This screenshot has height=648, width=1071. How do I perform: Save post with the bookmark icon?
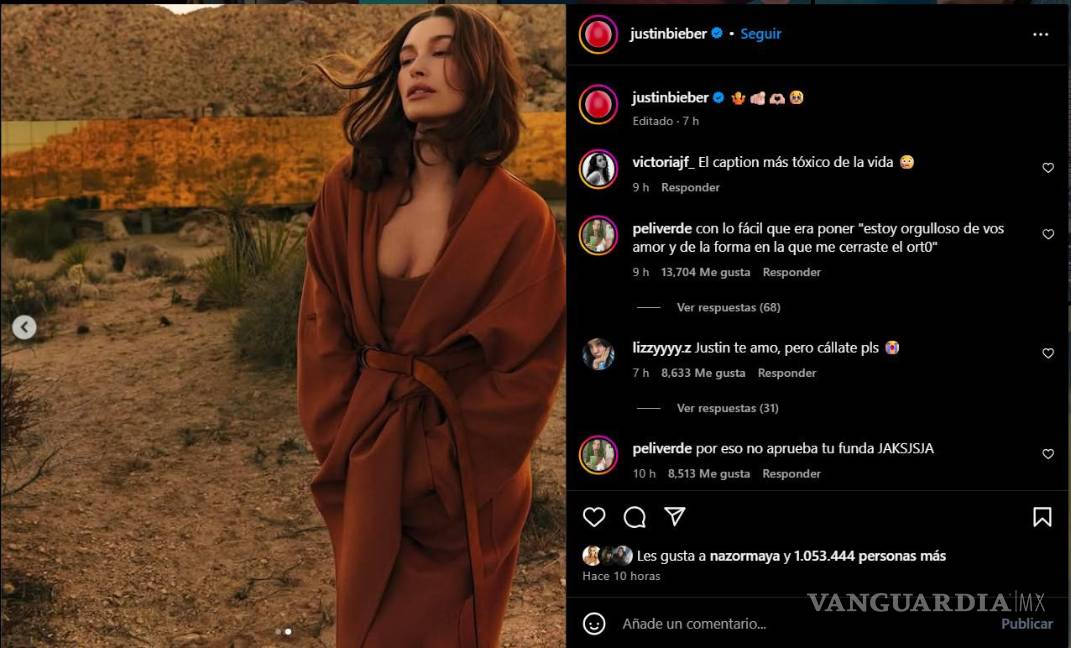(1042, 517)
